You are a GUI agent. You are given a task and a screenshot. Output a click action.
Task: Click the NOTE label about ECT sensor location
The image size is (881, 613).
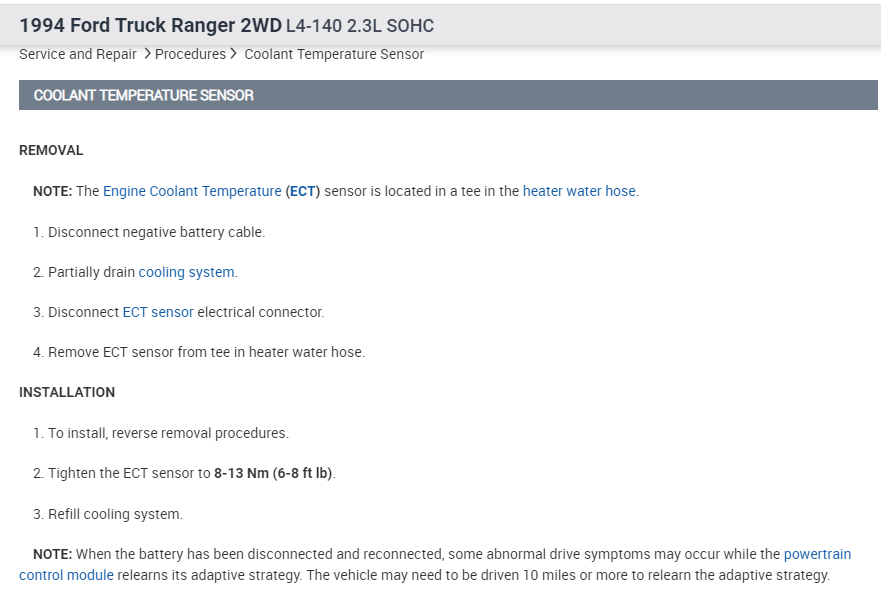pyautogui.click(x=52, y=191)
